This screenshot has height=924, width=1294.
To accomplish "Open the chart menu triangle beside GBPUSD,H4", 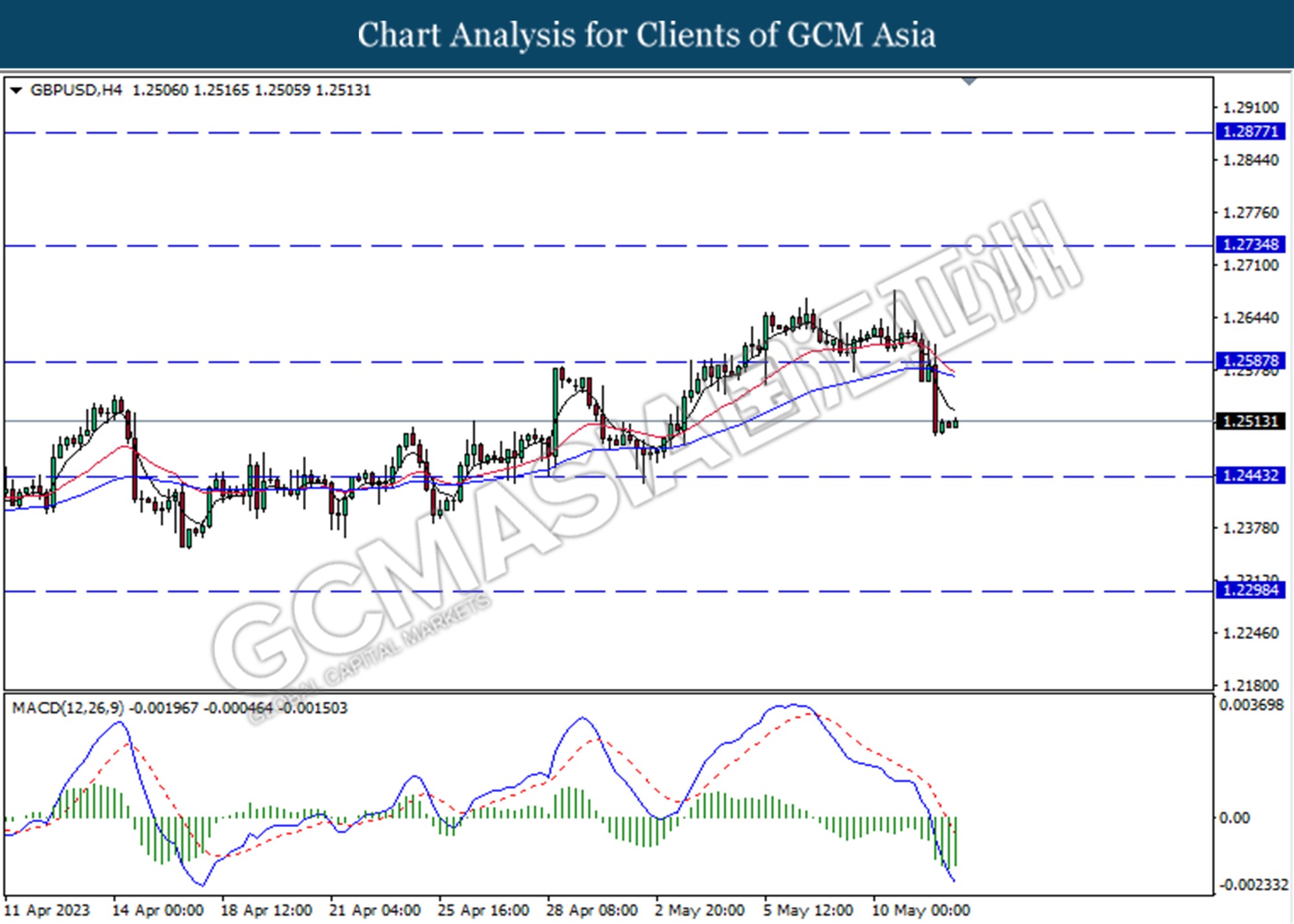I will coord(16,91).
